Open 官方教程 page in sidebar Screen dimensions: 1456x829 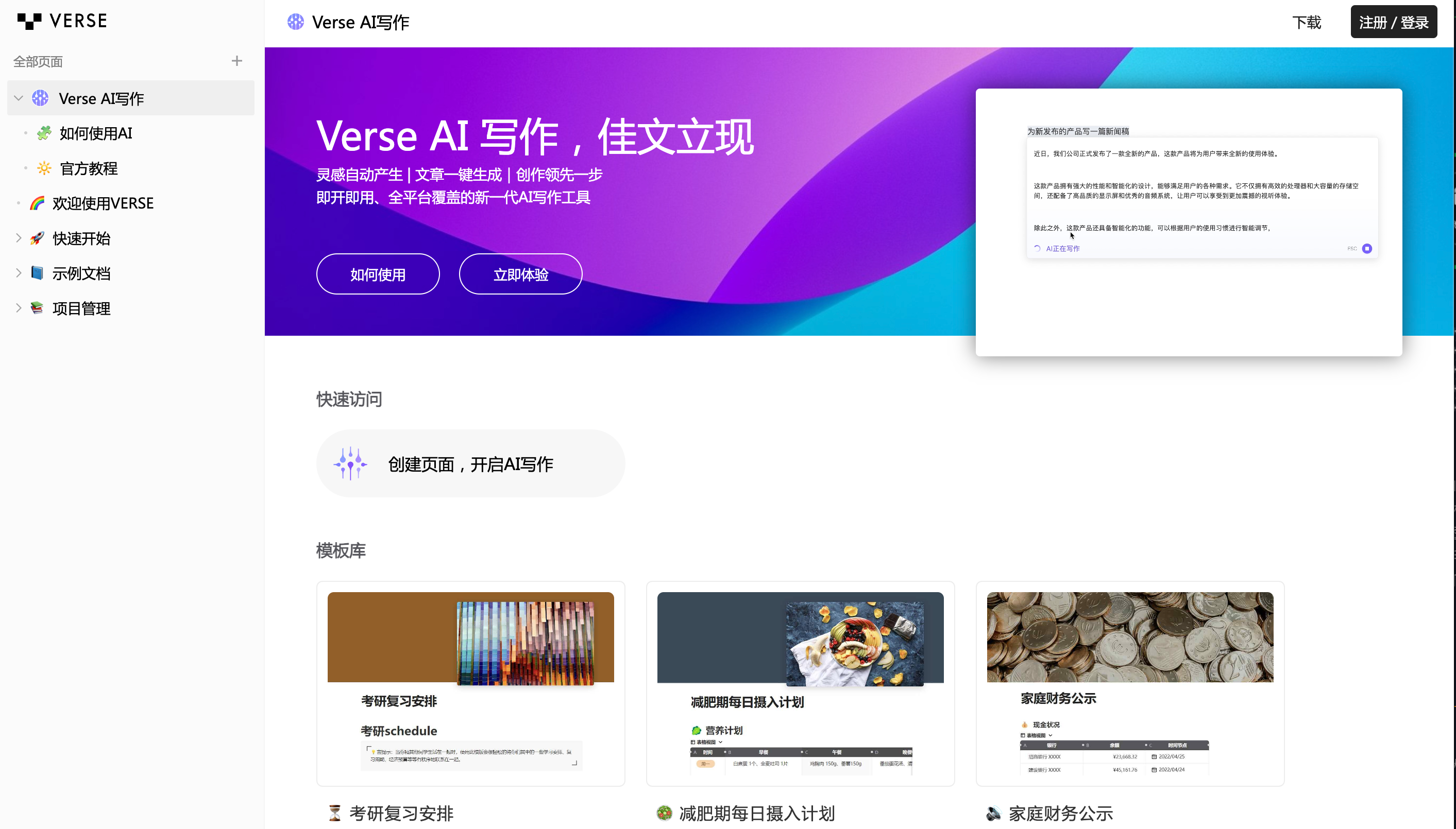pos(89,168)
